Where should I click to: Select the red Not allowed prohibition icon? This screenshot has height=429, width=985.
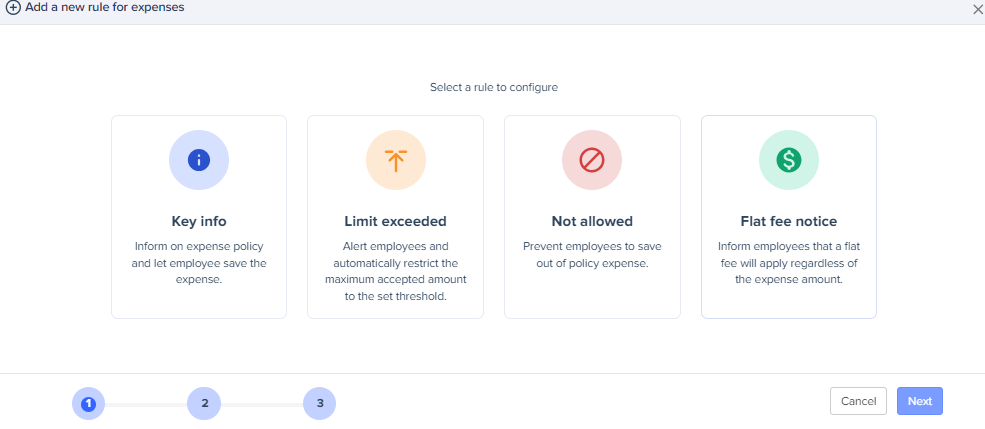coord(592,159)
